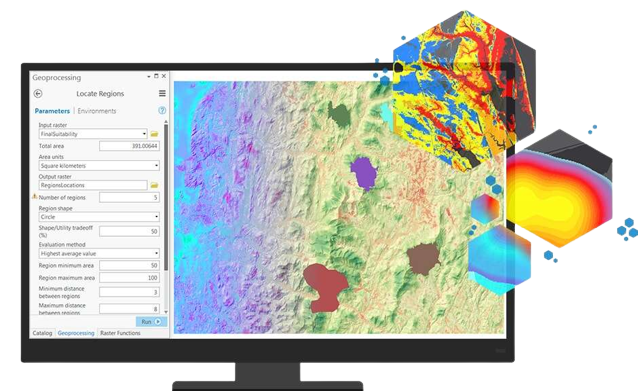This screenshot has width=638, height=391.
Task: Switch to the Environments tab
Action: coord(97,111)
